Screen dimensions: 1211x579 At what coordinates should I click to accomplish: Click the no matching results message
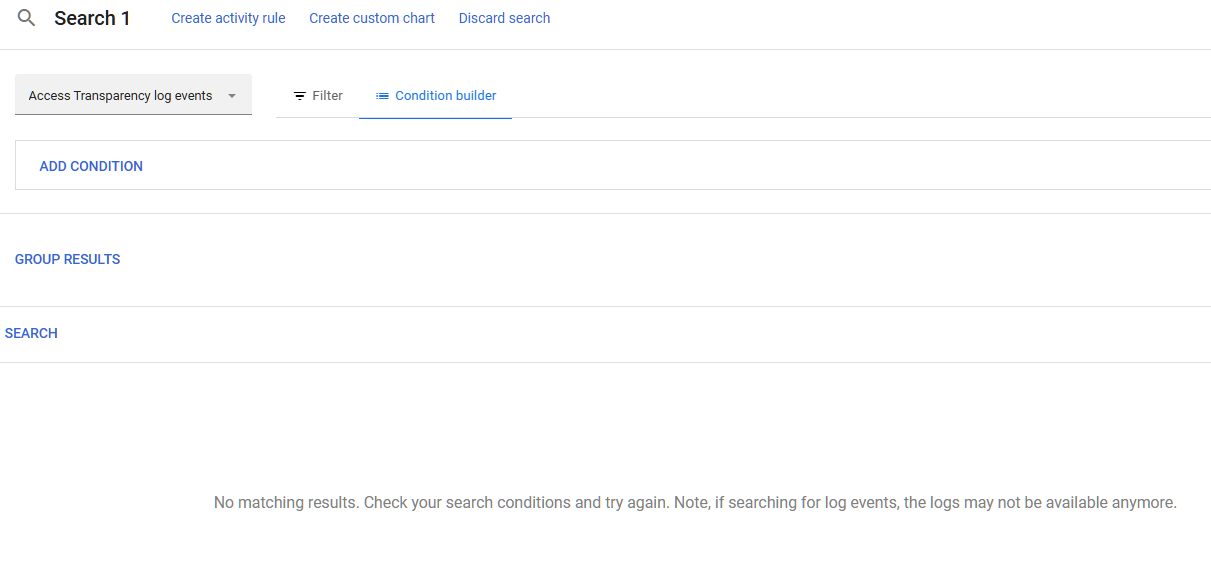point(694,502)
